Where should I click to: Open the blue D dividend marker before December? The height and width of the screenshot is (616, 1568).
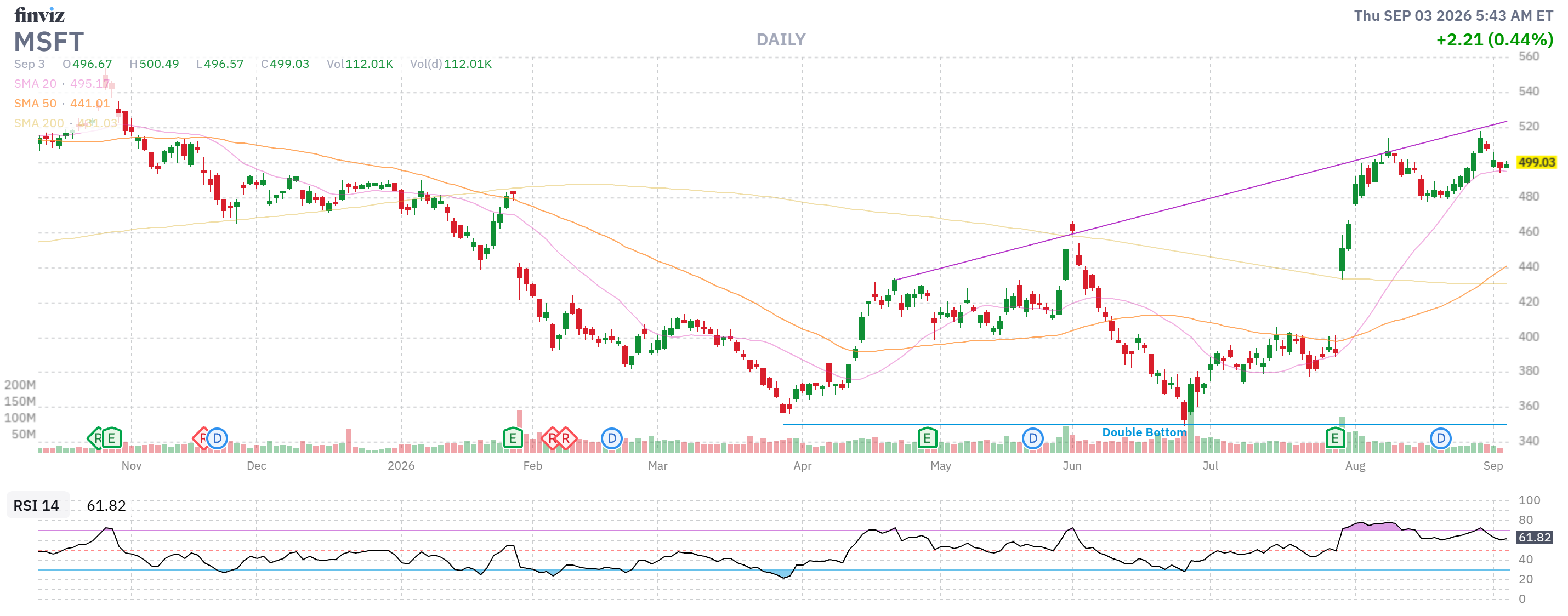[217, 438]
